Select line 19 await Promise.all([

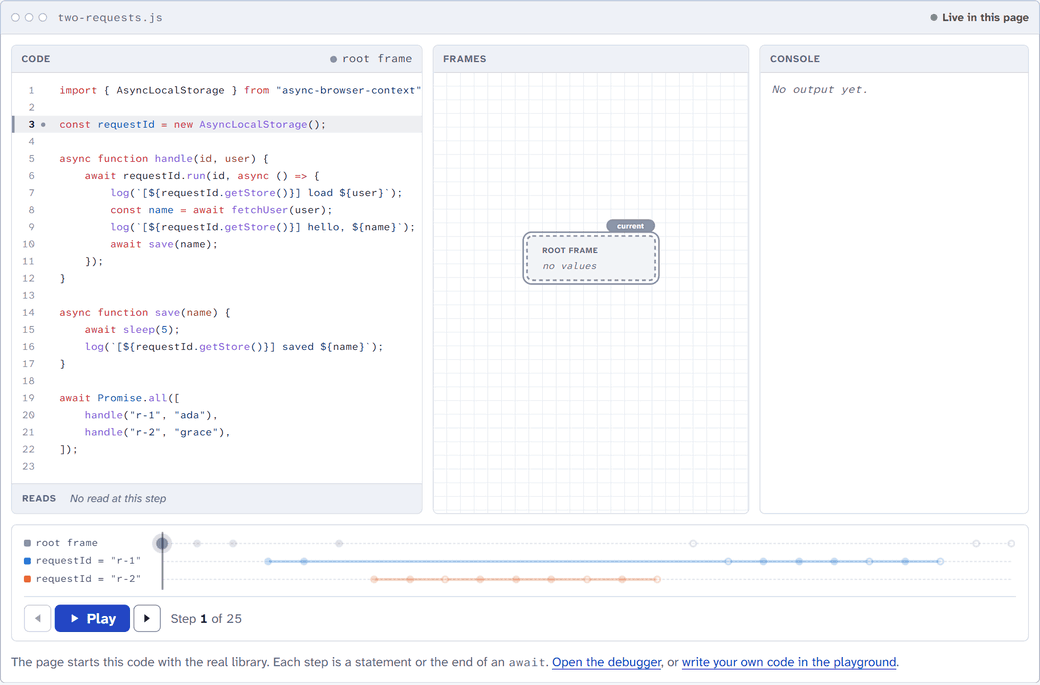pyautogui.click(x=217, y=398)
